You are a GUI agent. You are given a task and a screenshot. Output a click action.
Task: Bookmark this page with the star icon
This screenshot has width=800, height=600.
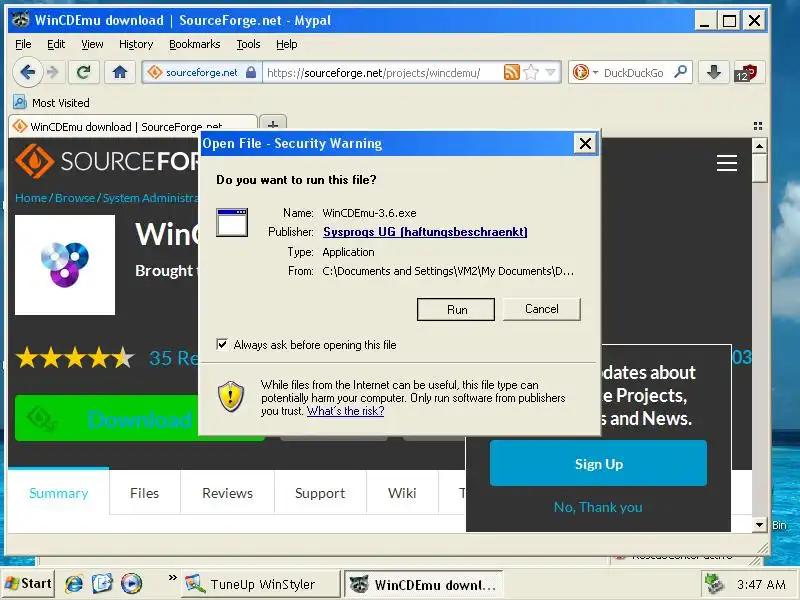(x=531, y=72)
